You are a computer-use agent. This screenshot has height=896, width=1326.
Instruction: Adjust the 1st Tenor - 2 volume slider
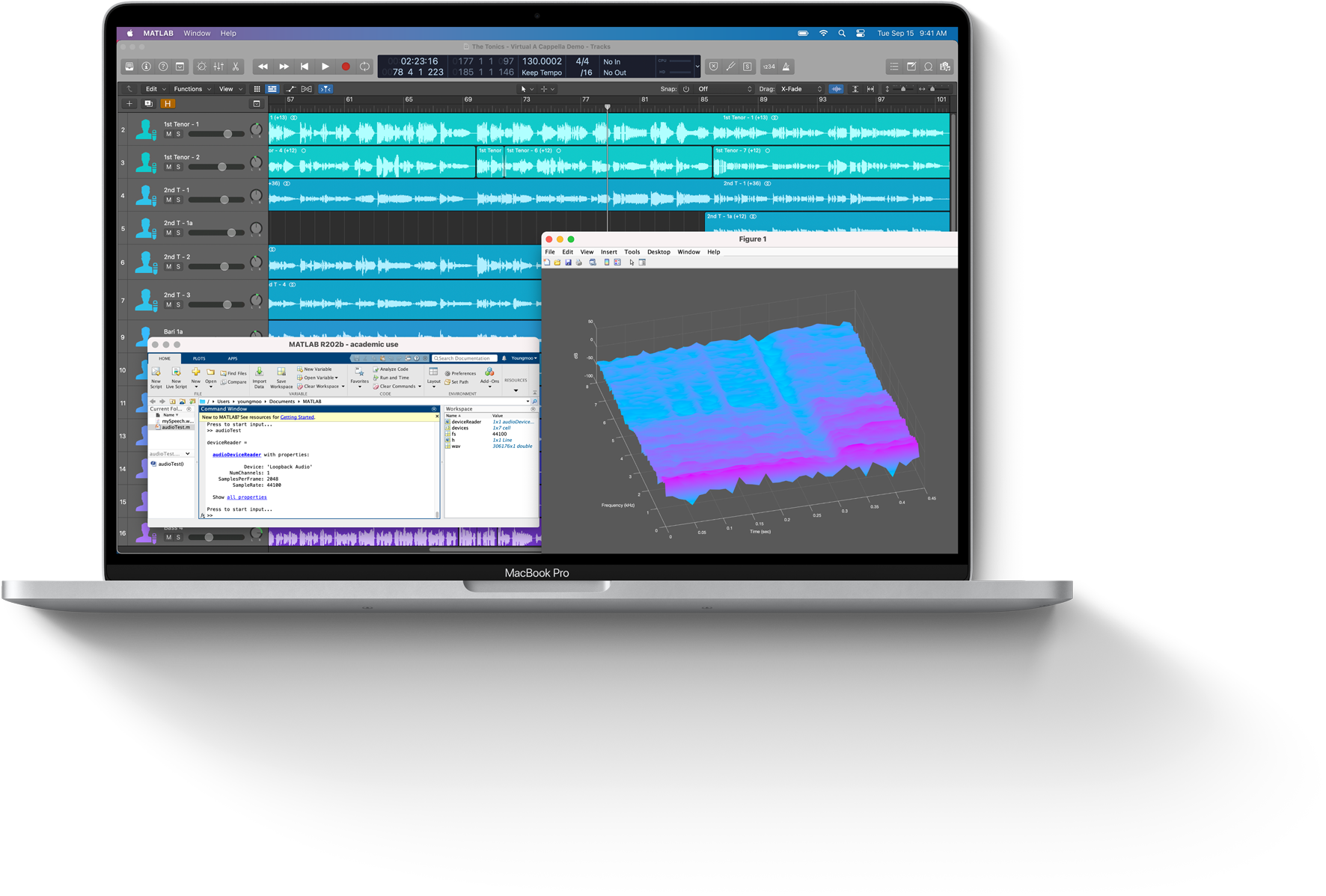(x=221, y=167)
